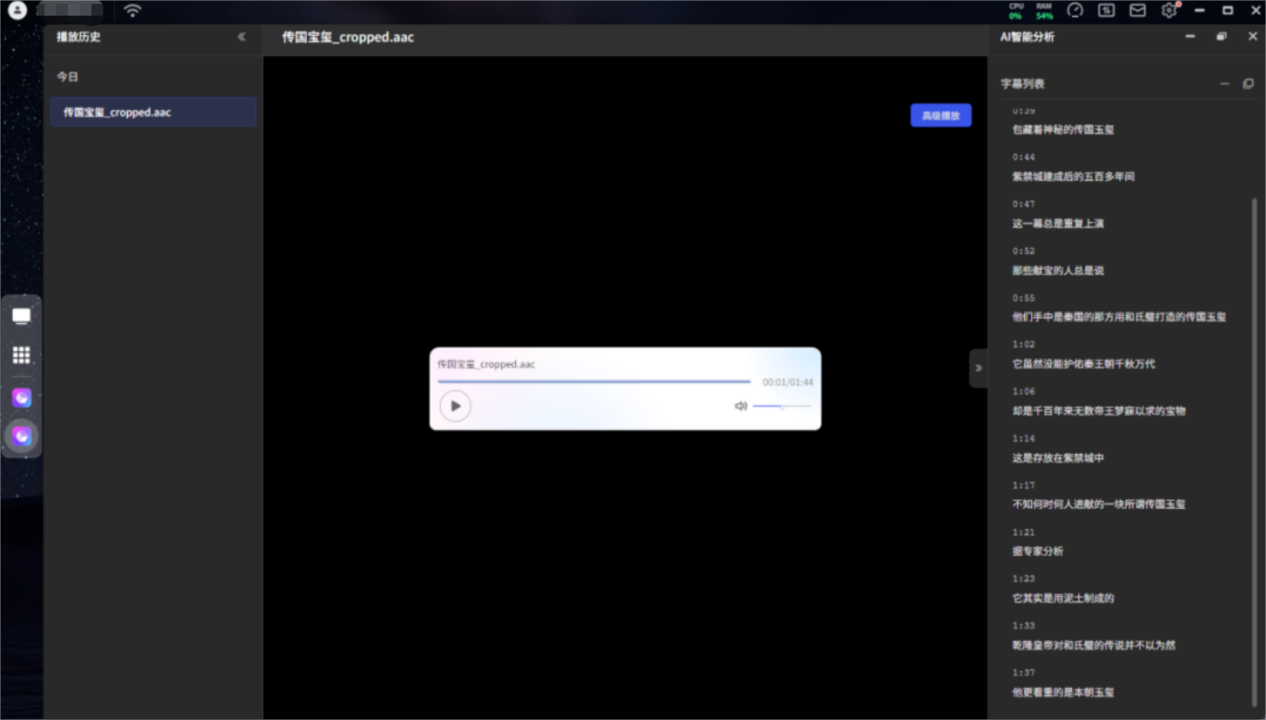Viewport: 1266px width, 720px height.
Task: Open settings gear with notification dot
Action: [1169, 10]
